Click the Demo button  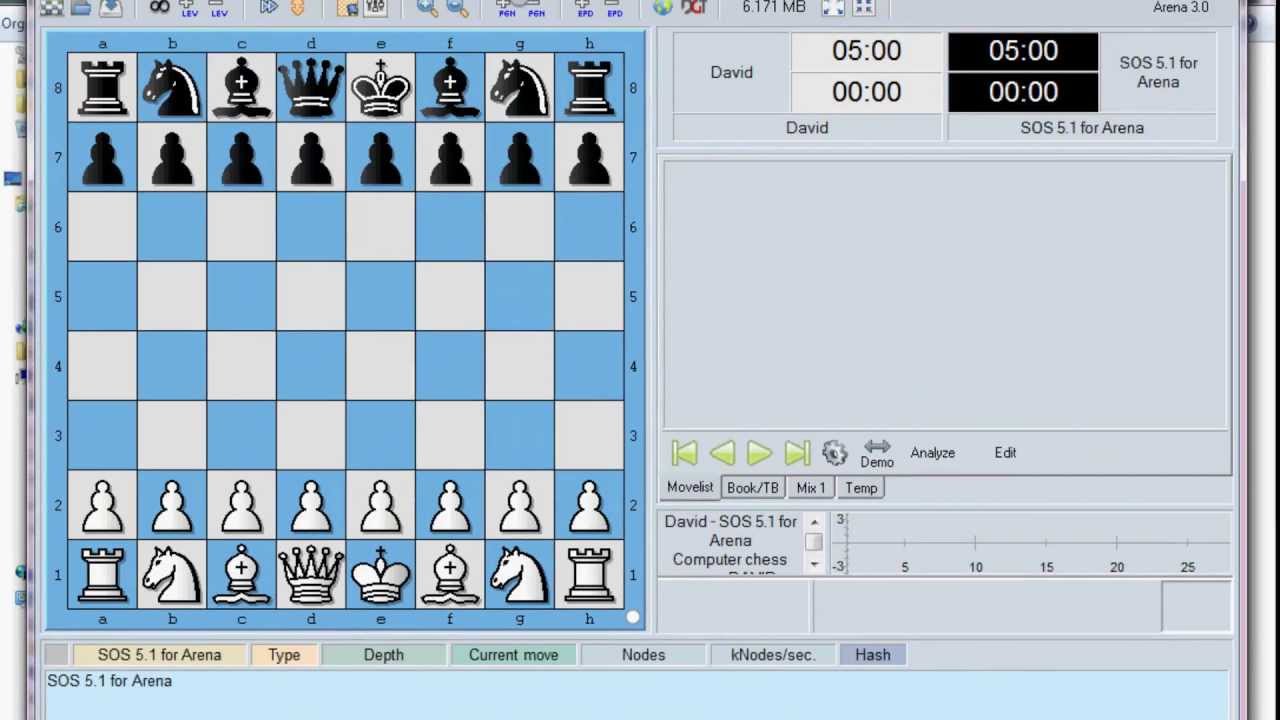pyautogui.click(x=877, y=453)
